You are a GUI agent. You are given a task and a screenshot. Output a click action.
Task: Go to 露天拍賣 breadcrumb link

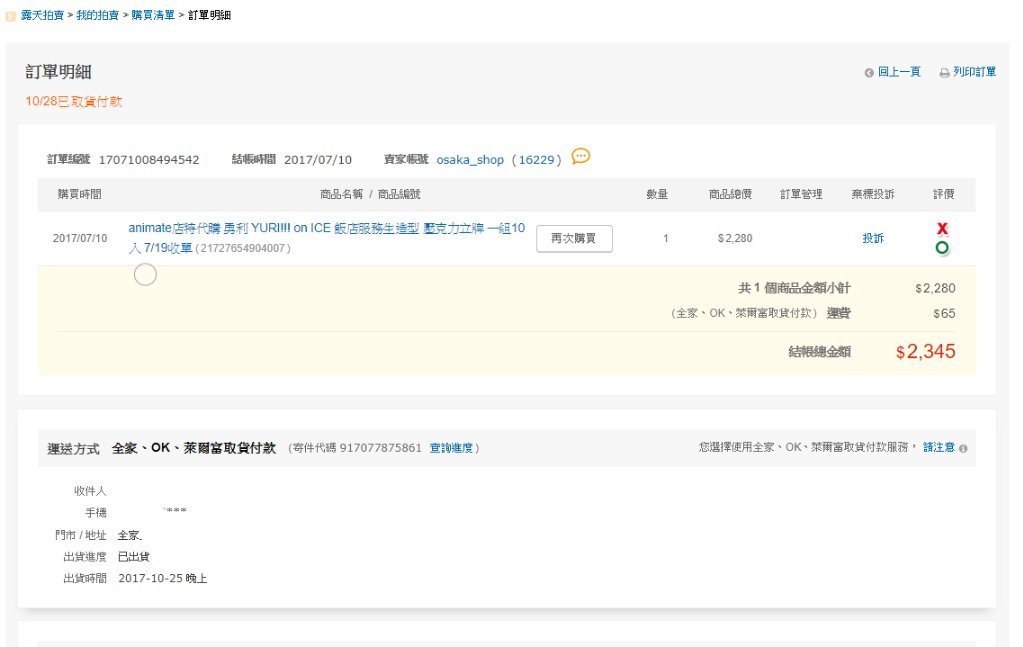coord(42,15)
